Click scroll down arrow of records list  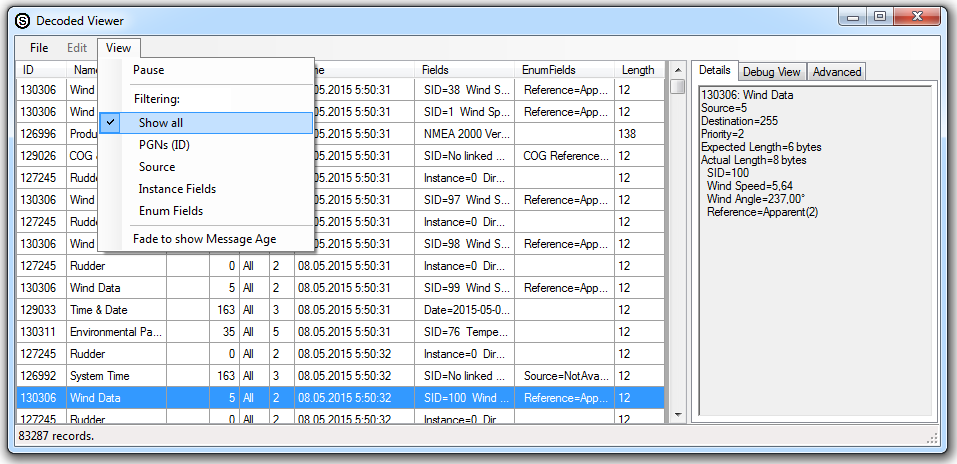[x=677, y=414]
